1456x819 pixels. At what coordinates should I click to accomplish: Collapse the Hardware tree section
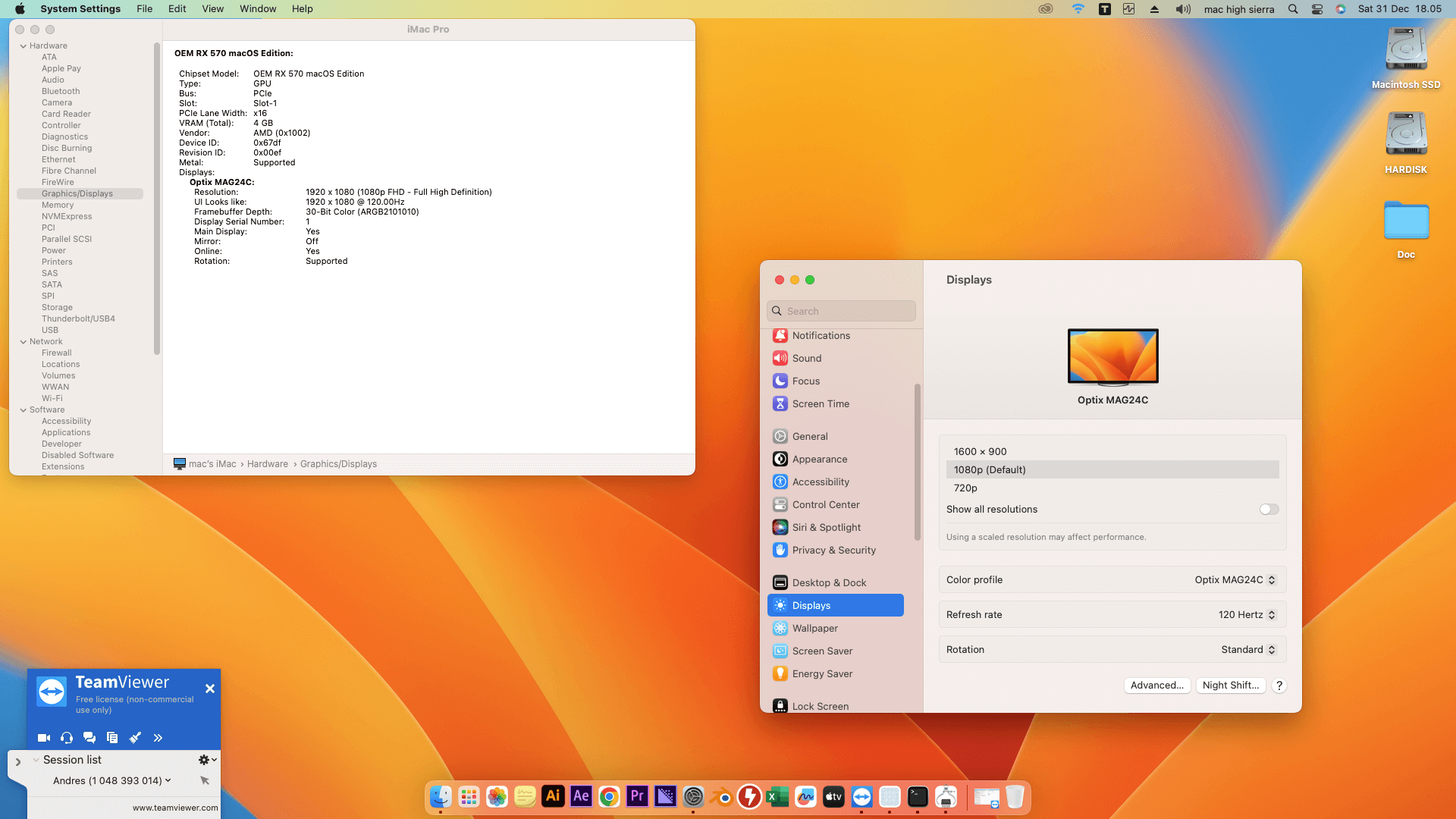click(x=24, y=46)
